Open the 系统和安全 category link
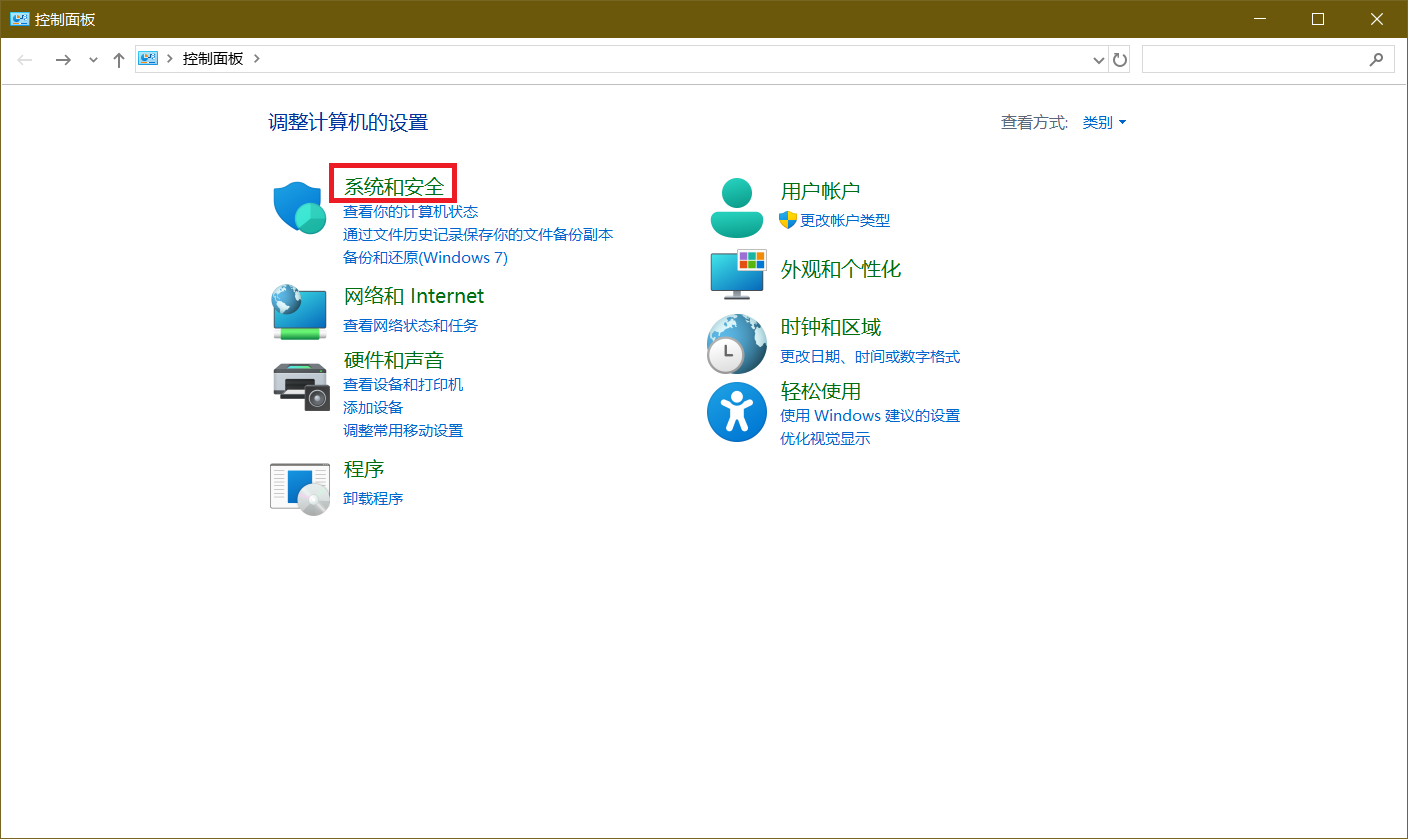The height and width of the screenshot is (839, 1408). [393, 186]
